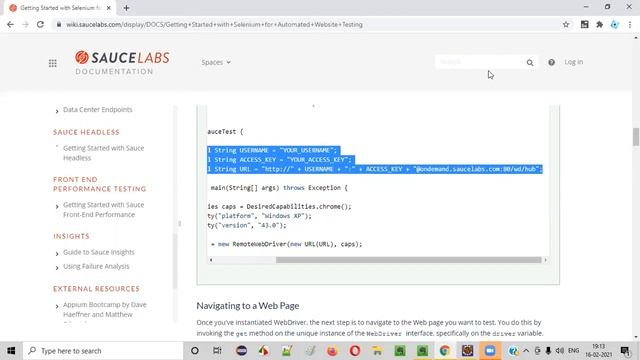Click the Type here to search box
Viewport: 640px width, 360px height.
(x=103, y=351)
